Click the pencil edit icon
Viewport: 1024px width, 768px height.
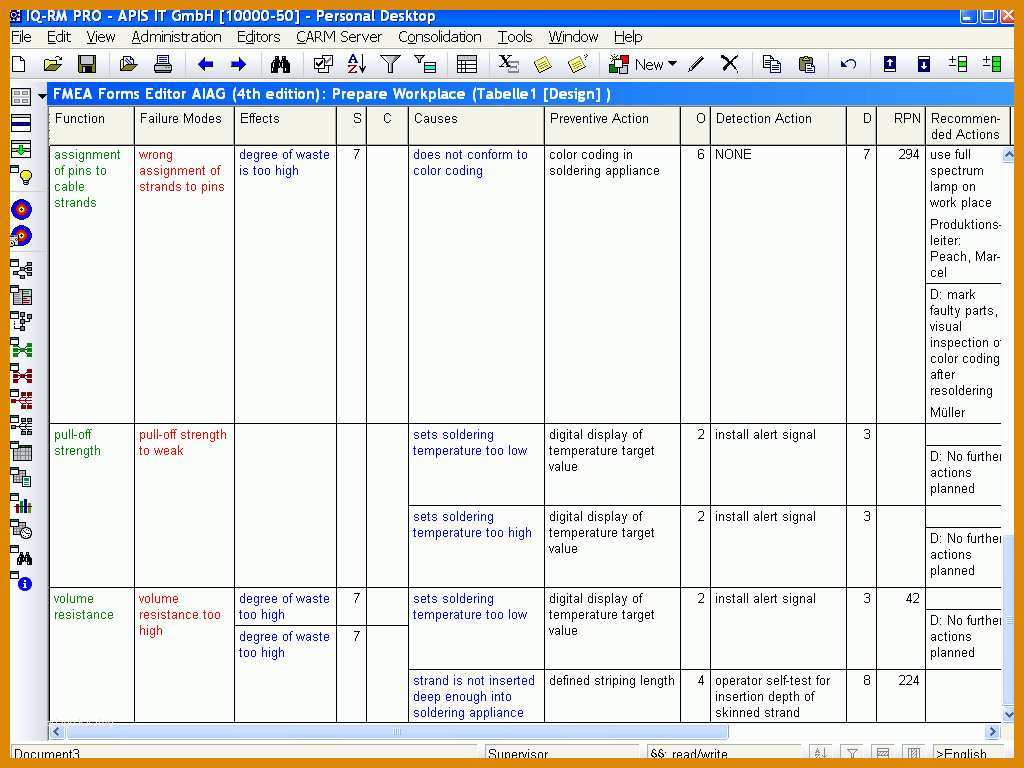[696, 64]
